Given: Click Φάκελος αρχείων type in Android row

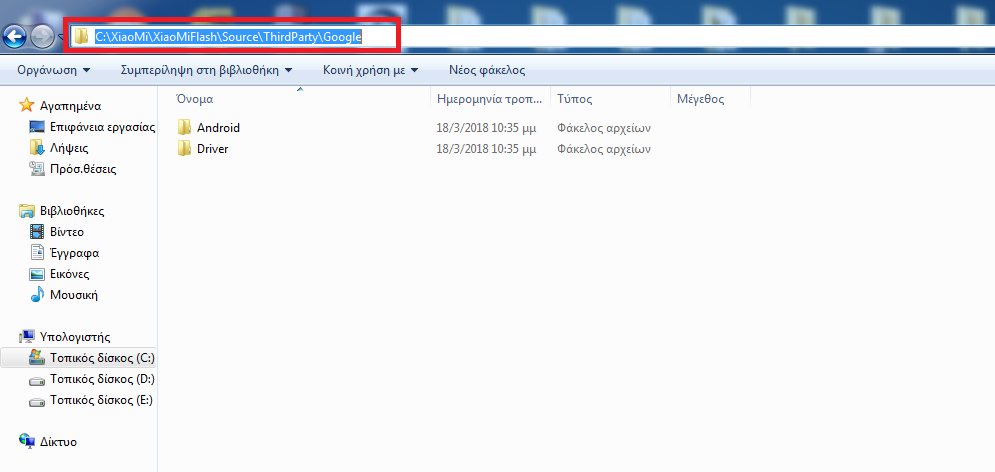Looking at the screenshot, I should pos(604,128).
